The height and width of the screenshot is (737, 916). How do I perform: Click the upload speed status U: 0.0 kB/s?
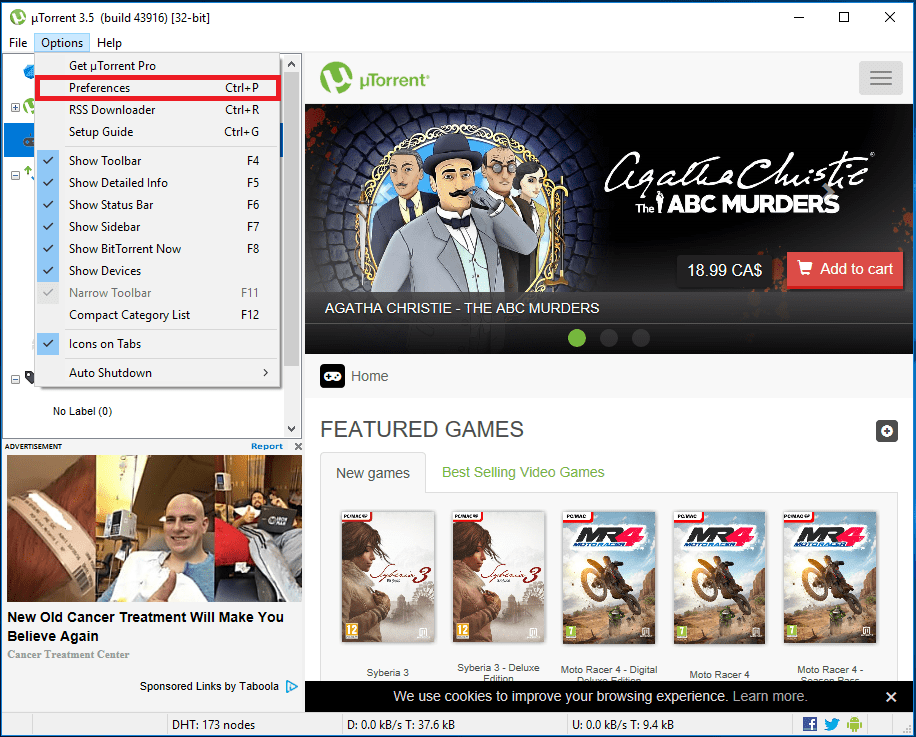pos(623,725)
